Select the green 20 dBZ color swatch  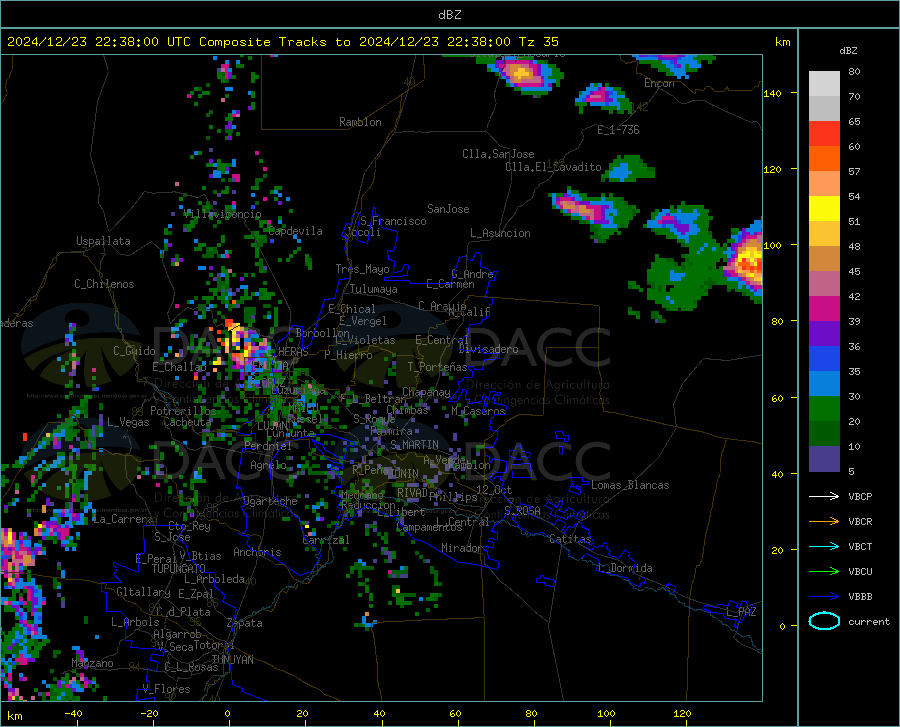(824, 409)
